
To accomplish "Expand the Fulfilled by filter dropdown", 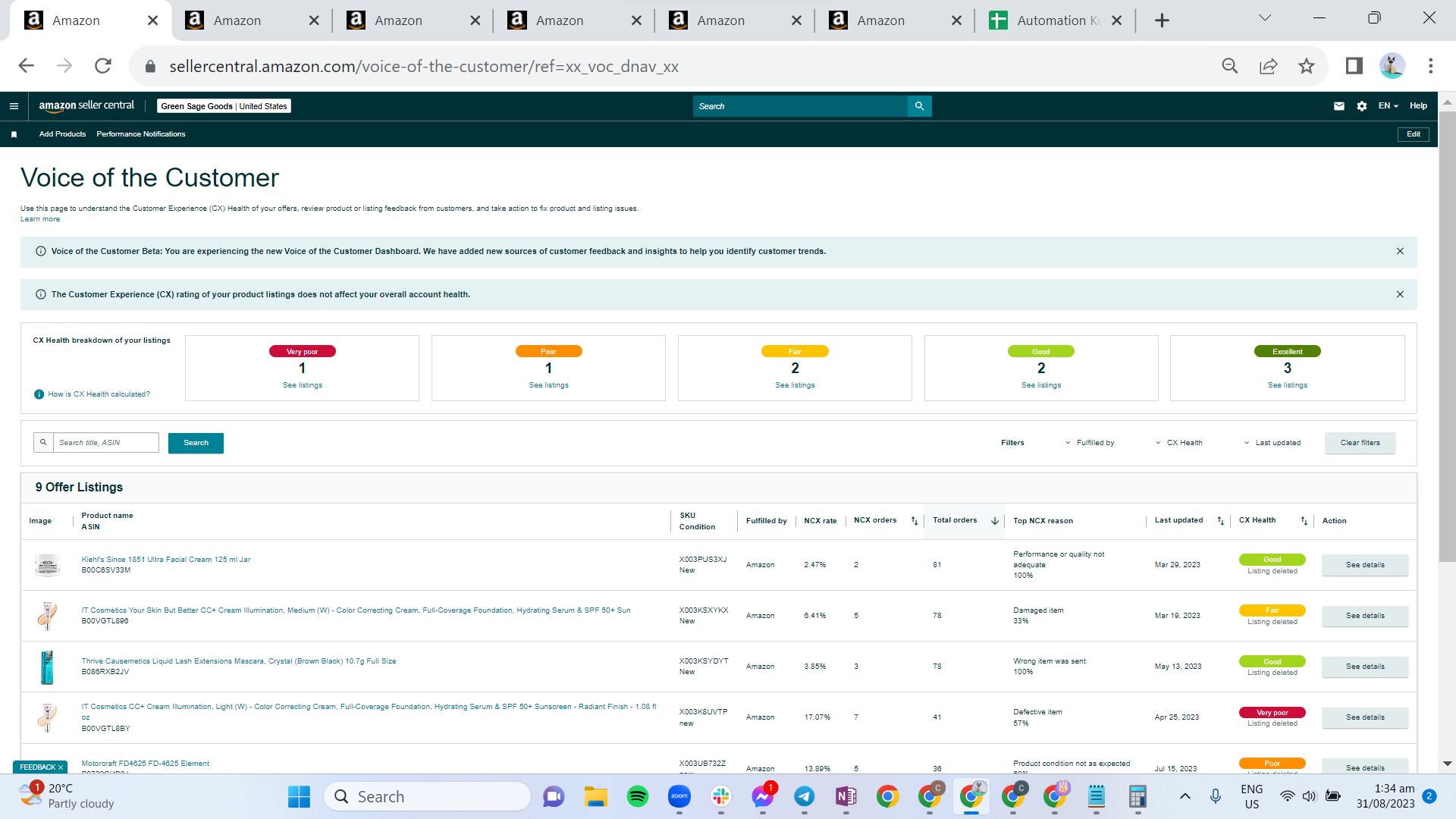I will pos(1090,443).
